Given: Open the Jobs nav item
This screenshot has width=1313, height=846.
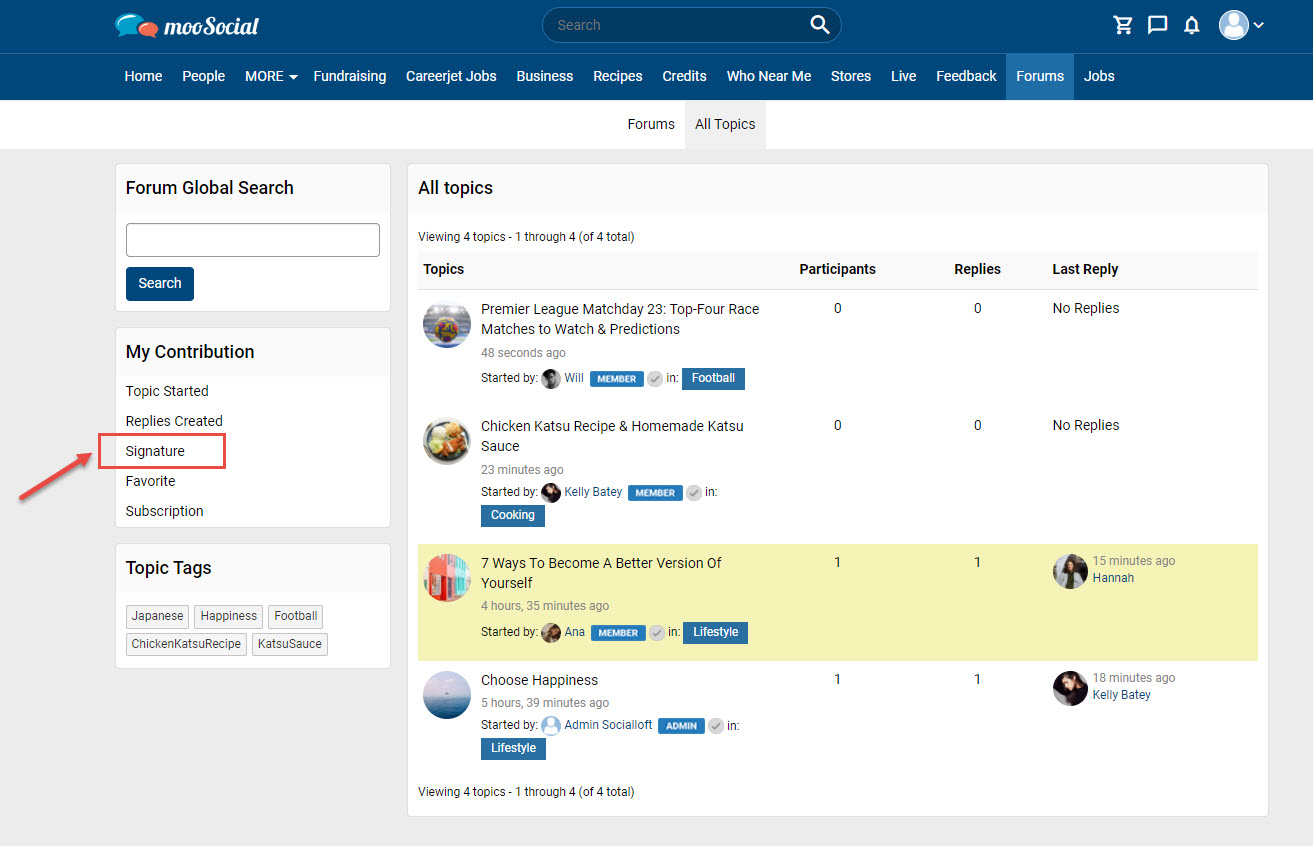Looking at the screenshot, I should pos(1099,76).
